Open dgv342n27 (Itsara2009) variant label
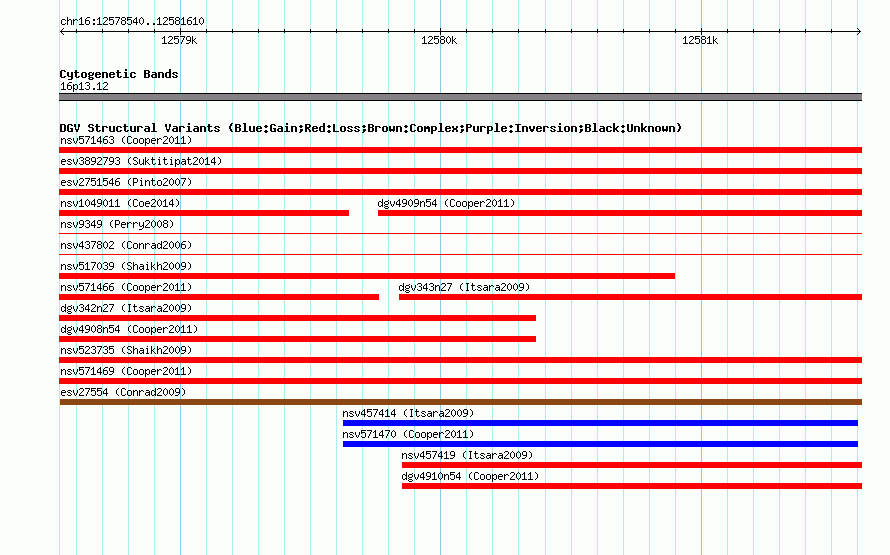This screenshot has height=555, width=890. coord(126,308)
